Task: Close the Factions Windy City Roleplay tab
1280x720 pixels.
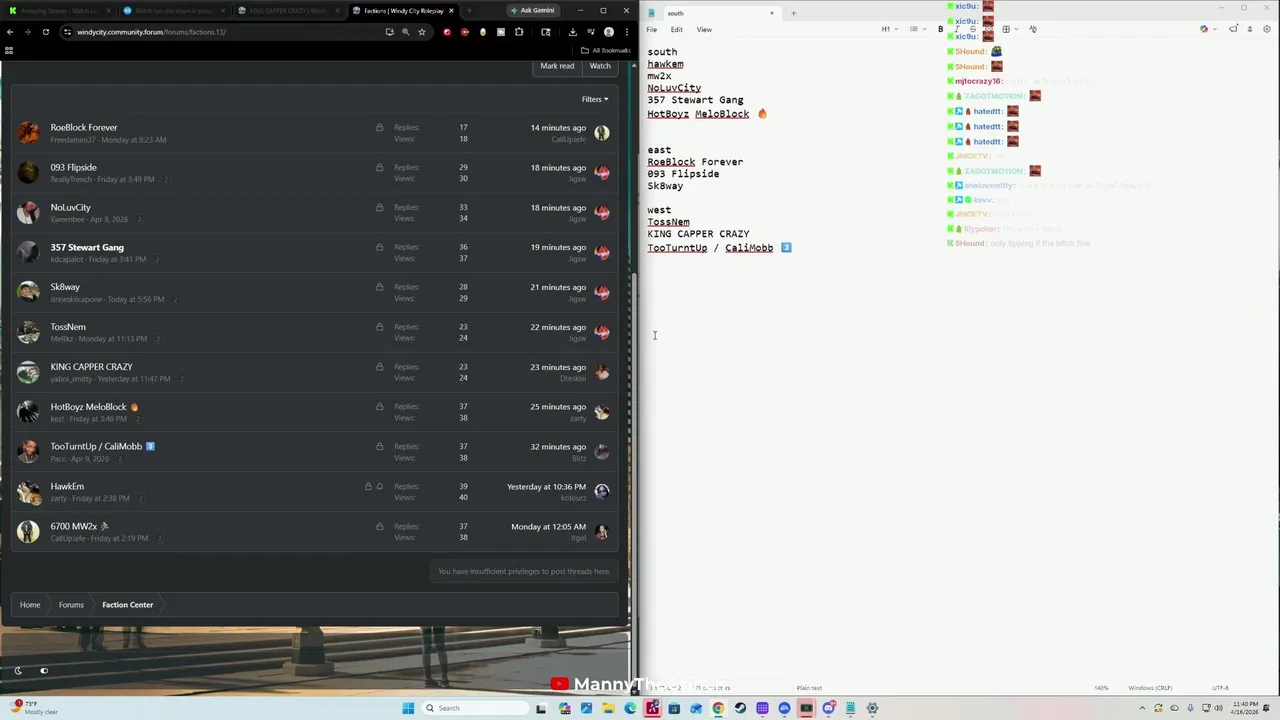Action: click(451, 10)
